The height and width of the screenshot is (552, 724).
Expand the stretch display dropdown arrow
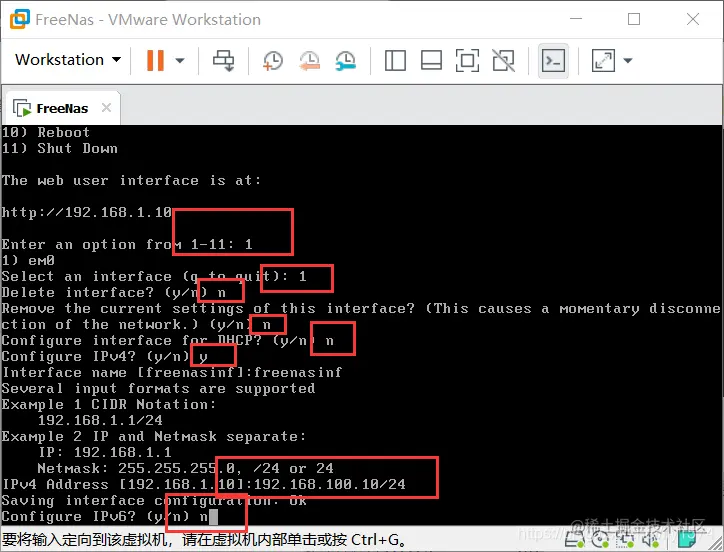click(x=627, y=61)
